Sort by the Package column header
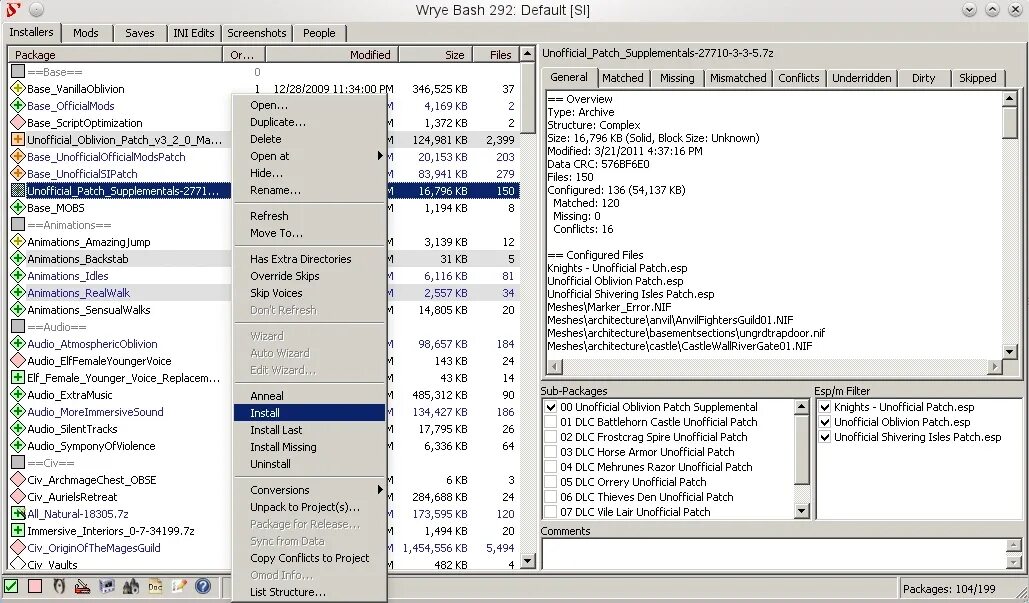The image size is (1029, 603). 116,54
